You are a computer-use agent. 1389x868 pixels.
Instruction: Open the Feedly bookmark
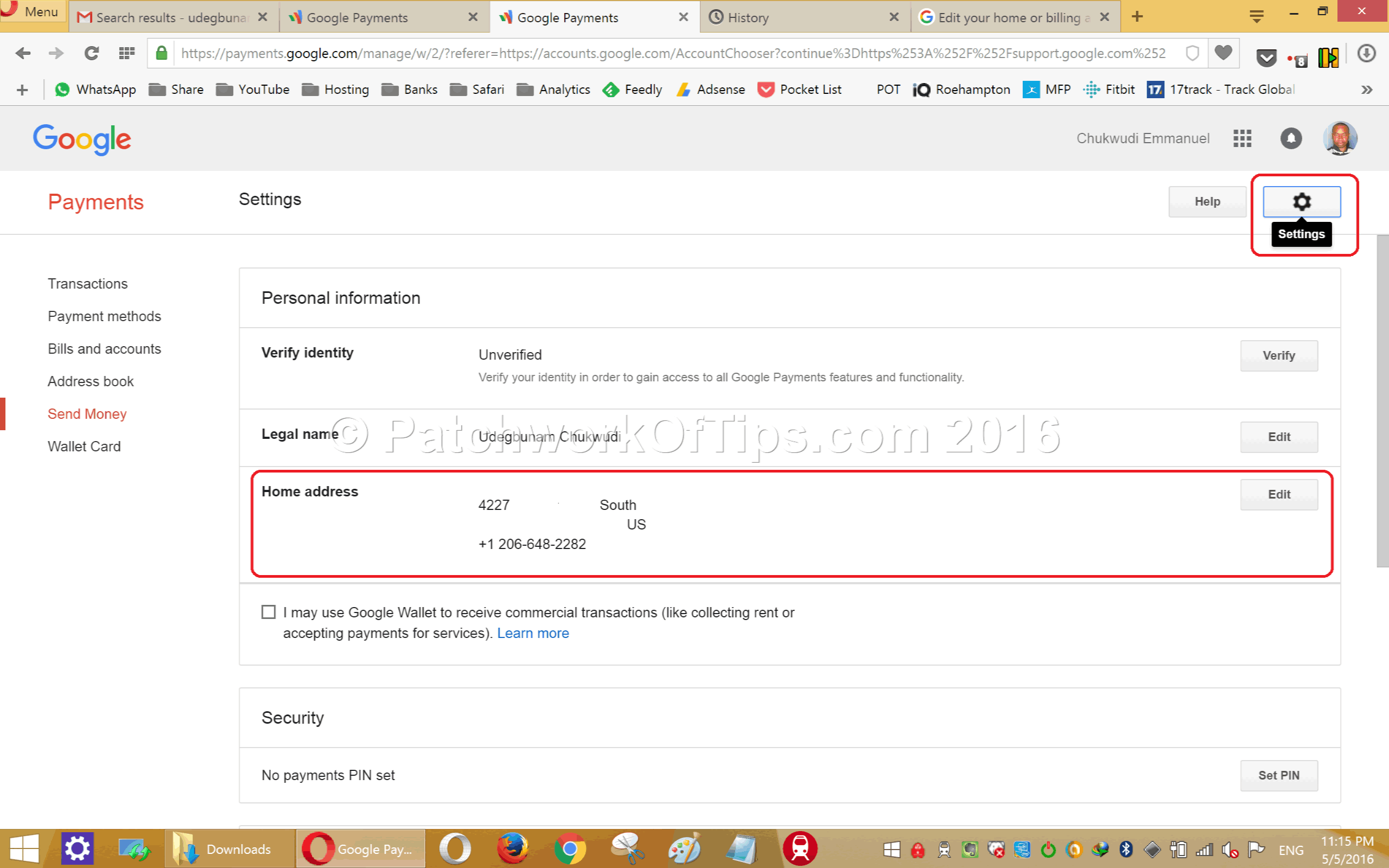coord(632,90)
